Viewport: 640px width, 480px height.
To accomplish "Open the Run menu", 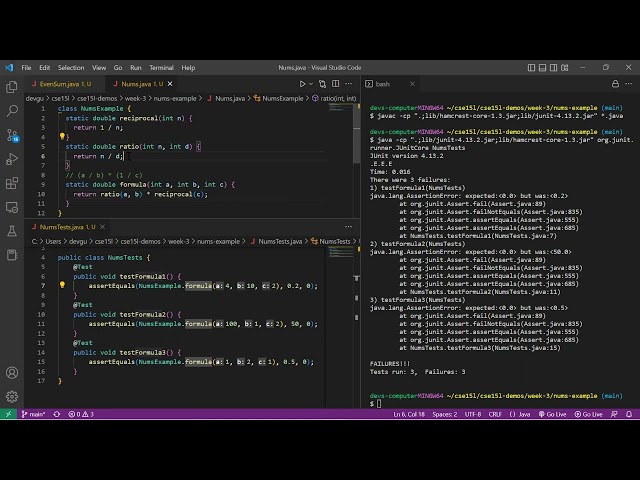I will 136,68.
